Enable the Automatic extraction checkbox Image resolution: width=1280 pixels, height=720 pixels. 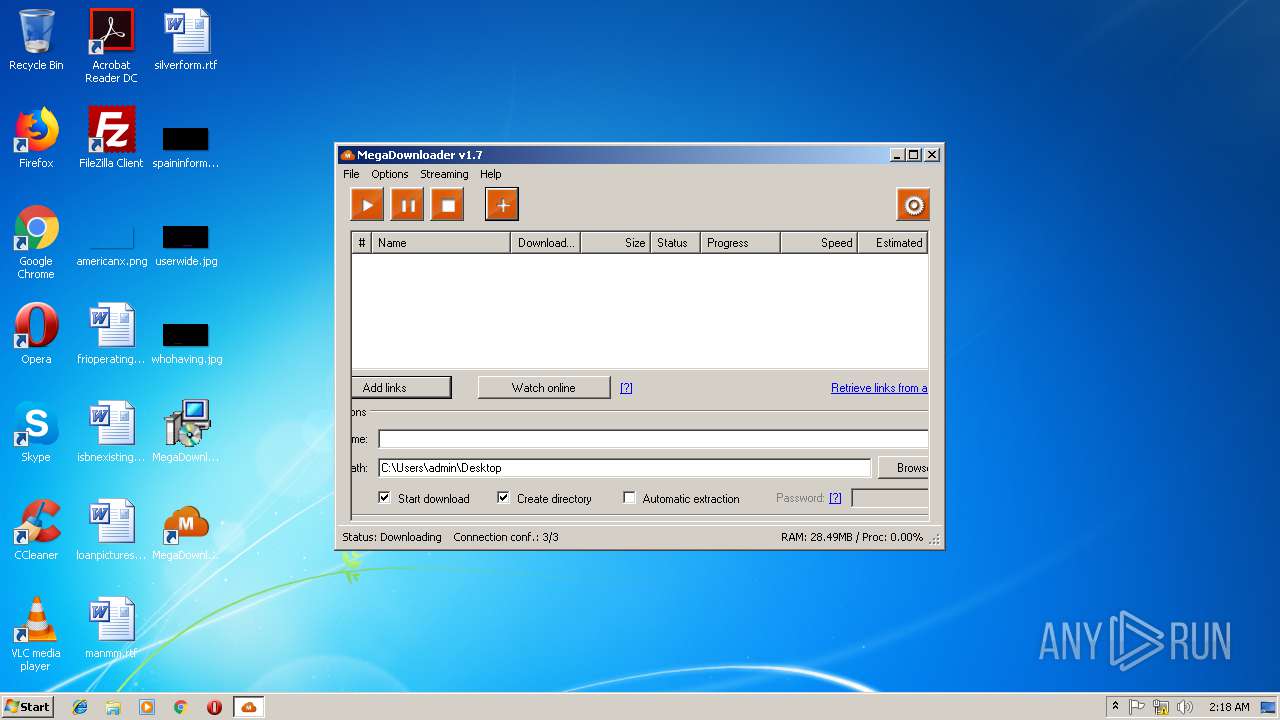pyautogui.click(x=629, y=498)
